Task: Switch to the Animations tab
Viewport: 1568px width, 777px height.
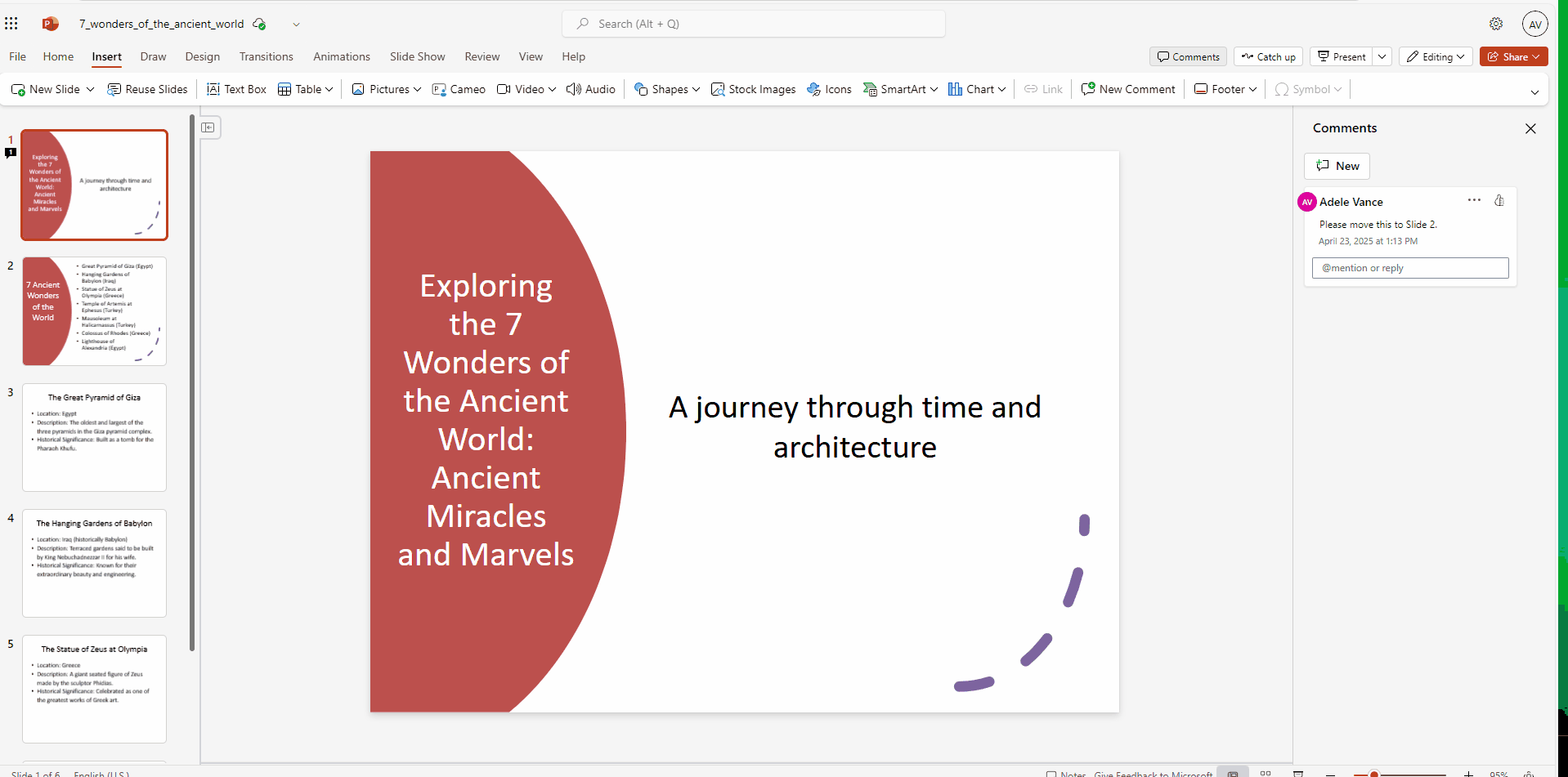Action: [x=341, y=56]
